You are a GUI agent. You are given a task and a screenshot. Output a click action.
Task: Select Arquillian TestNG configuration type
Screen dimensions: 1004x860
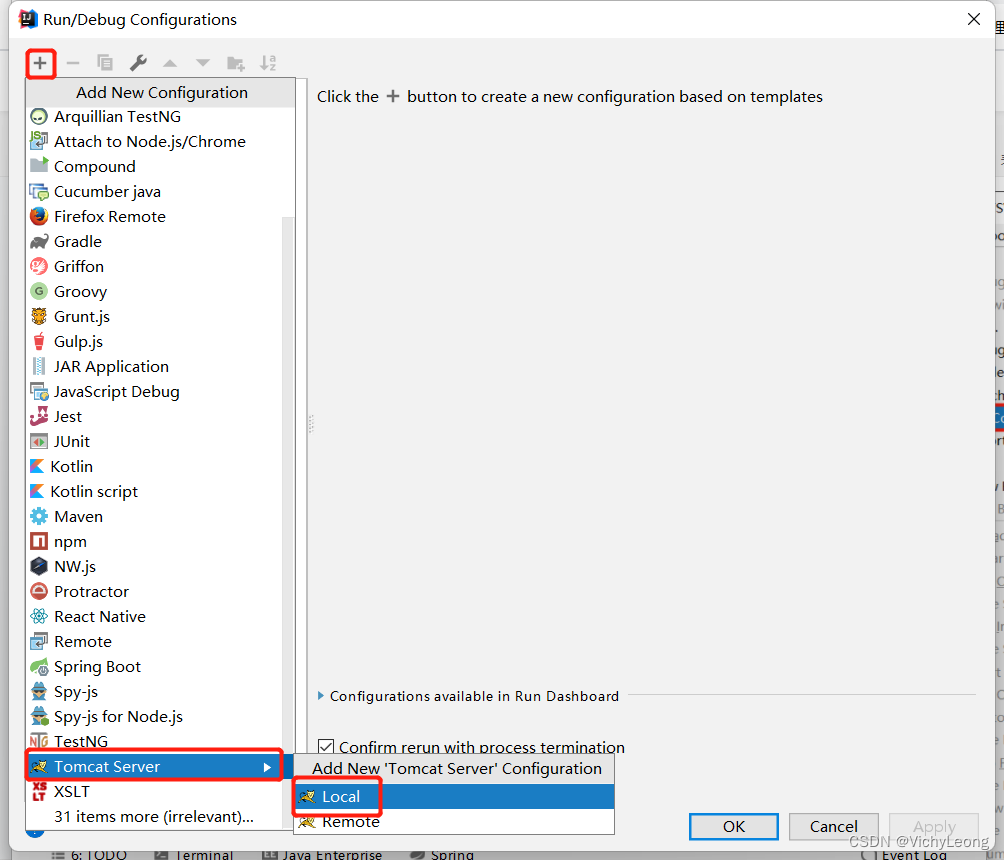154,117
